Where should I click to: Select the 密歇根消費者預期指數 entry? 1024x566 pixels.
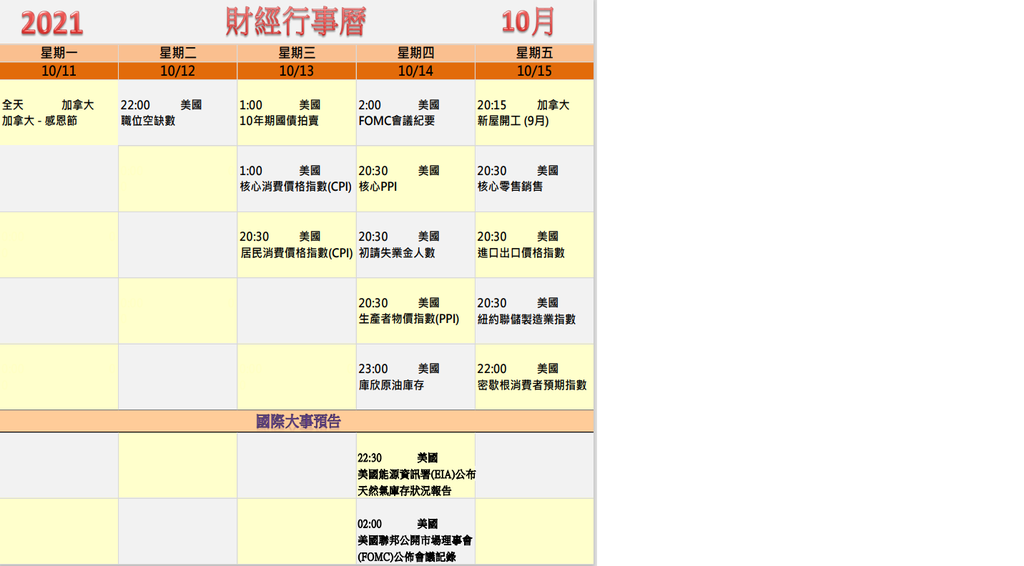[532, 385]
